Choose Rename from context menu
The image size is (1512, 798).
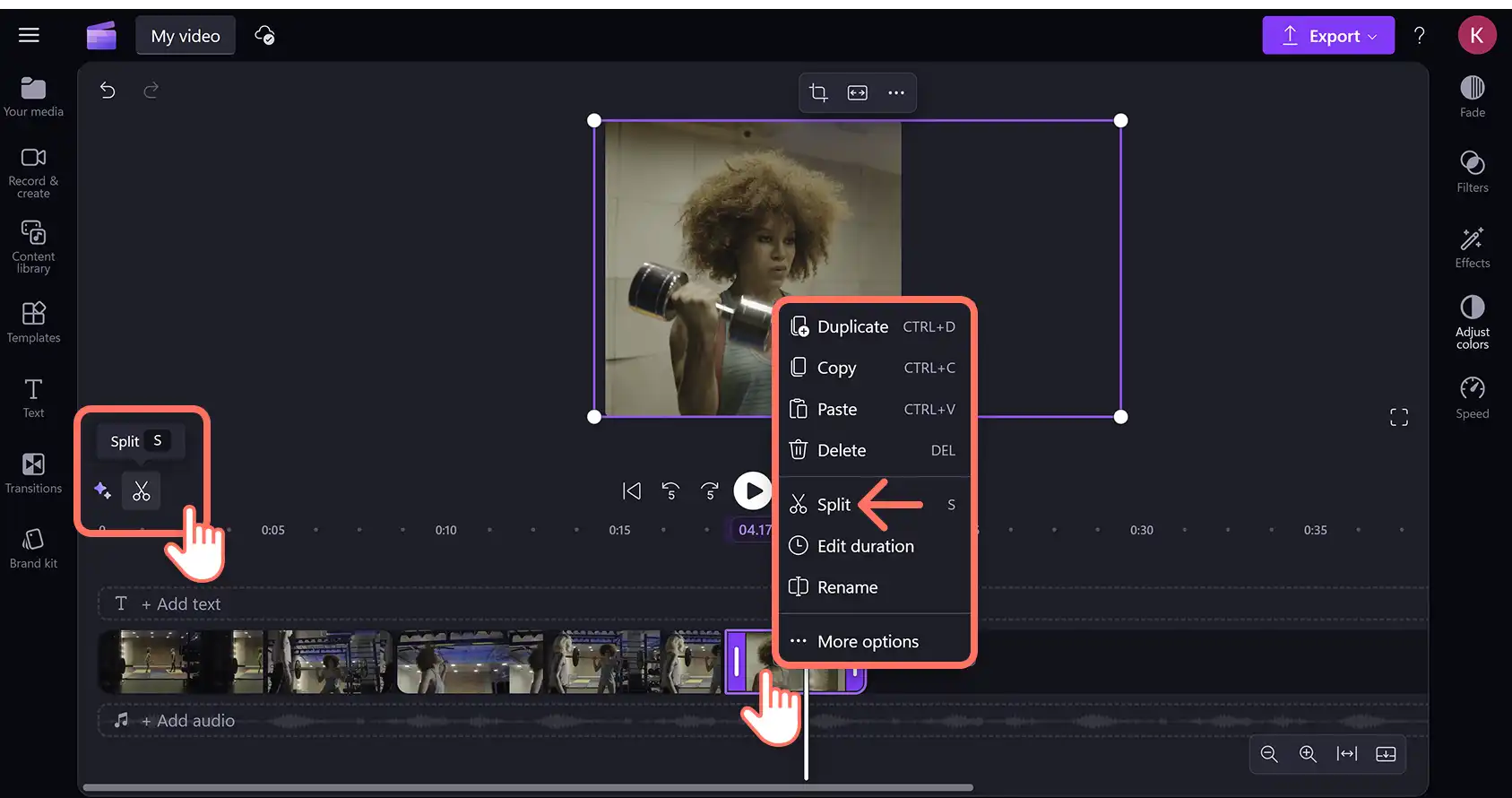coord(874,587)
